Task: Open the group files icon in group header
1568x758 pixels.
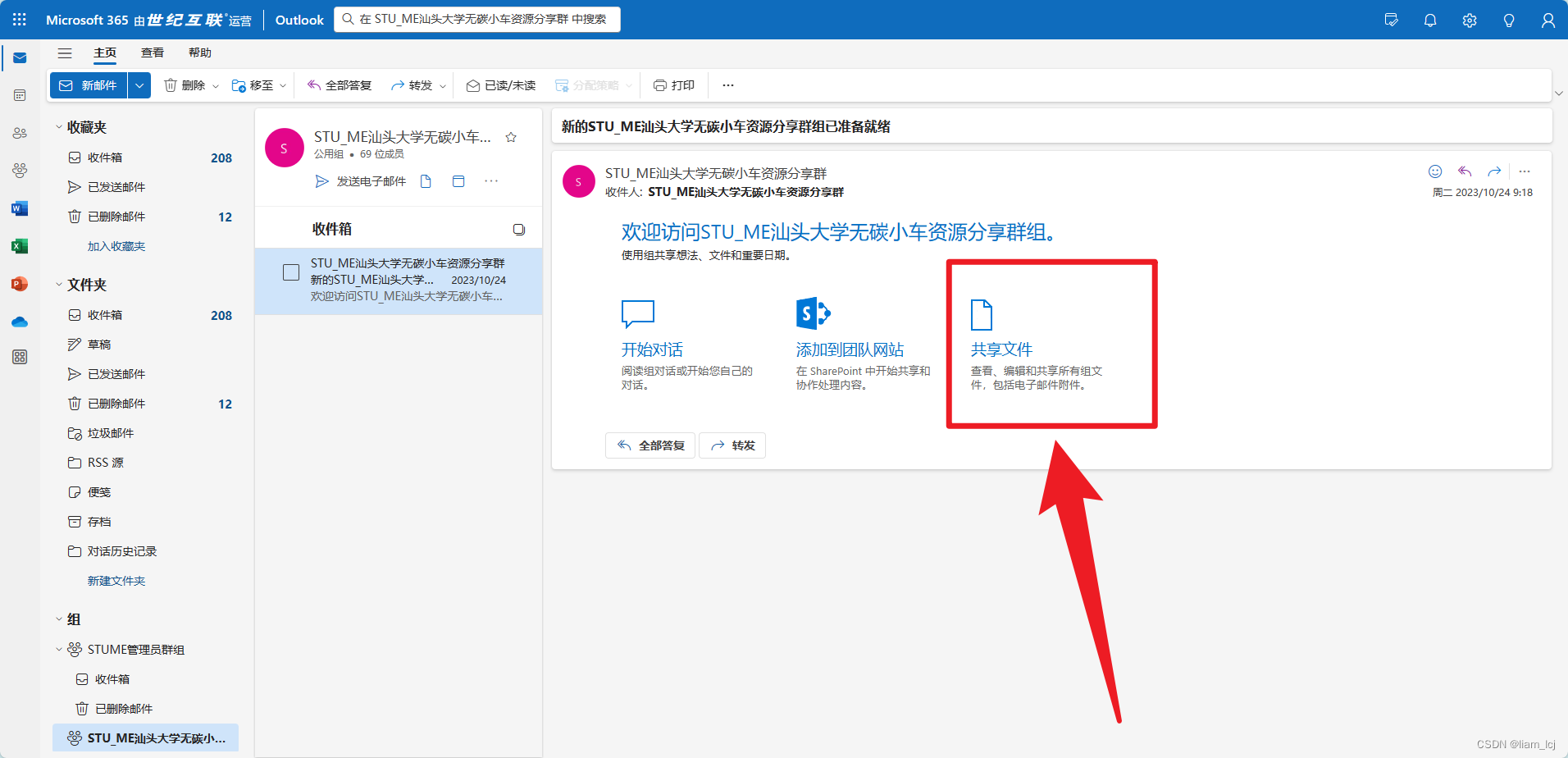Action: pyautogui.click(x=426, y=181)
